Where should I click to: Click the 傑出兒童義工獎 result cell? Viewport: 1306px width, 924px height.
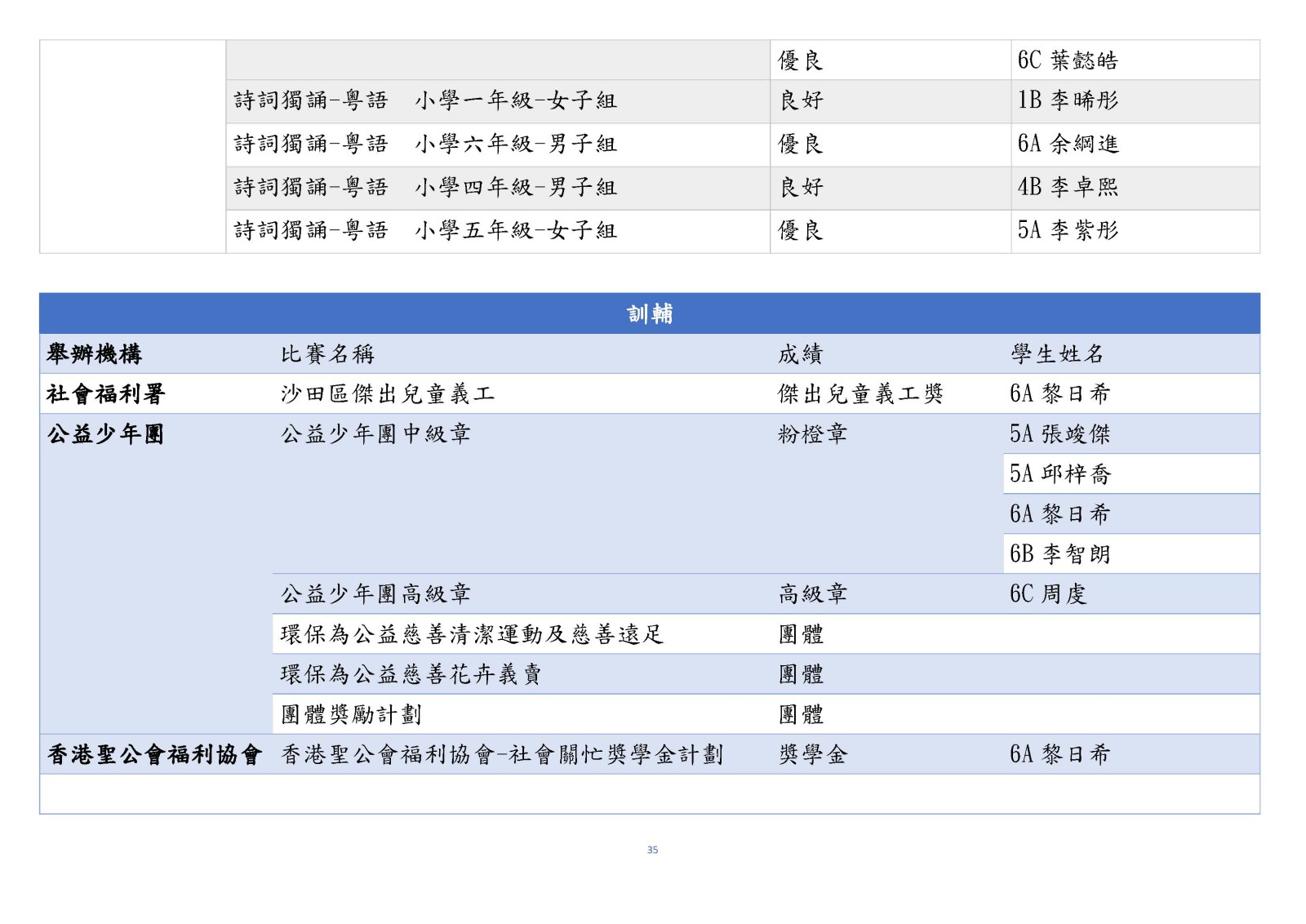860,394
